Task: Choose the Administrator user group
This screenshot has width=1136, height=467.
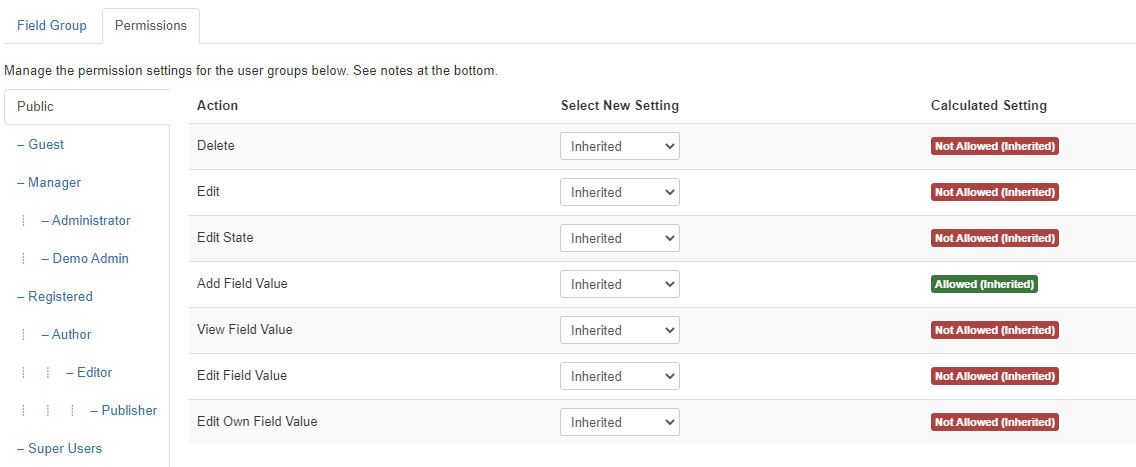Action: click(x=91, y=220)
